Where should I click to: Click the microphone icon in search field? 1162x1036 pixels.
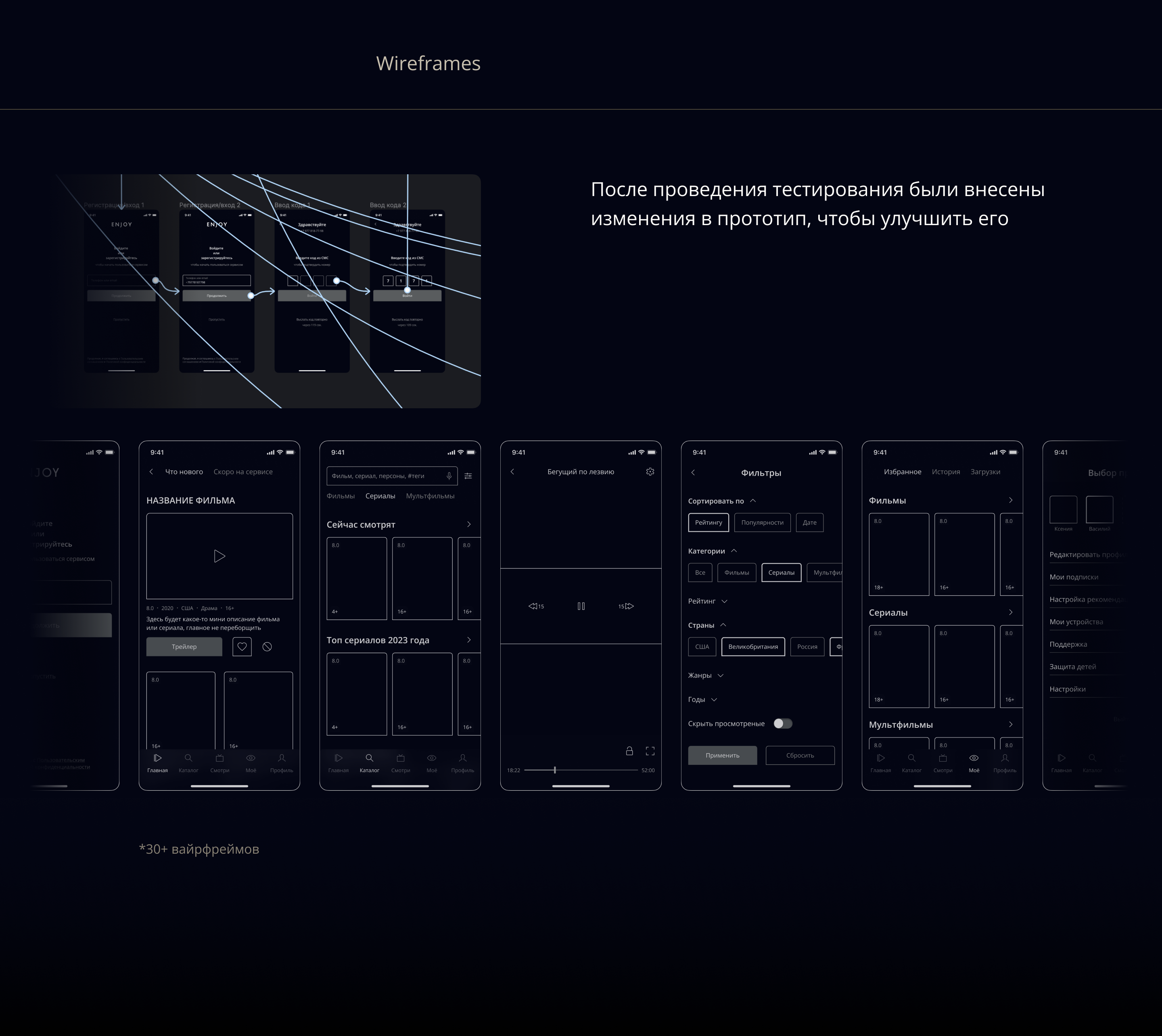point(449,476)
